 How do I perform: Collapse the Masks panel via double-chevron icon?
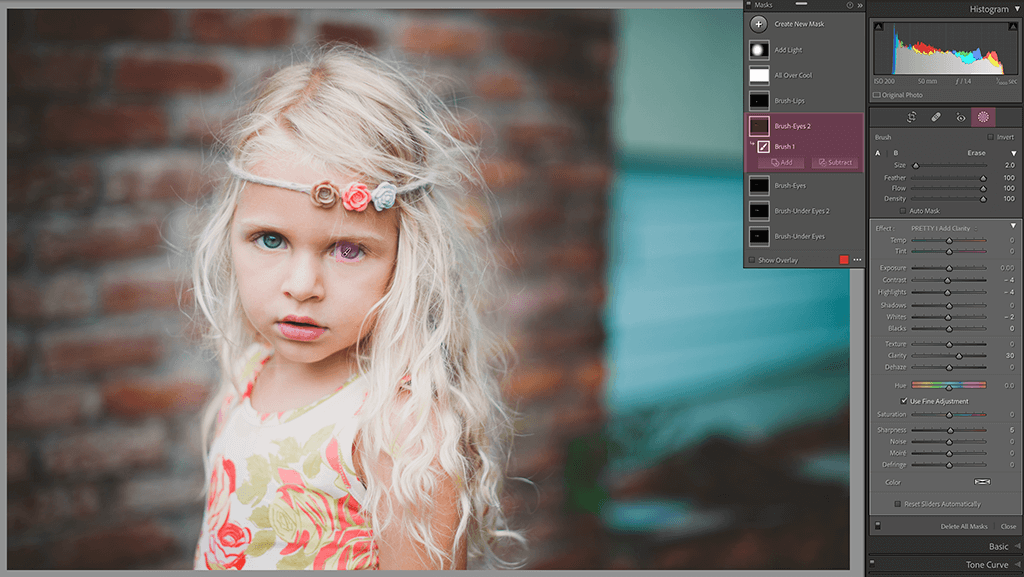coord(858,5)
